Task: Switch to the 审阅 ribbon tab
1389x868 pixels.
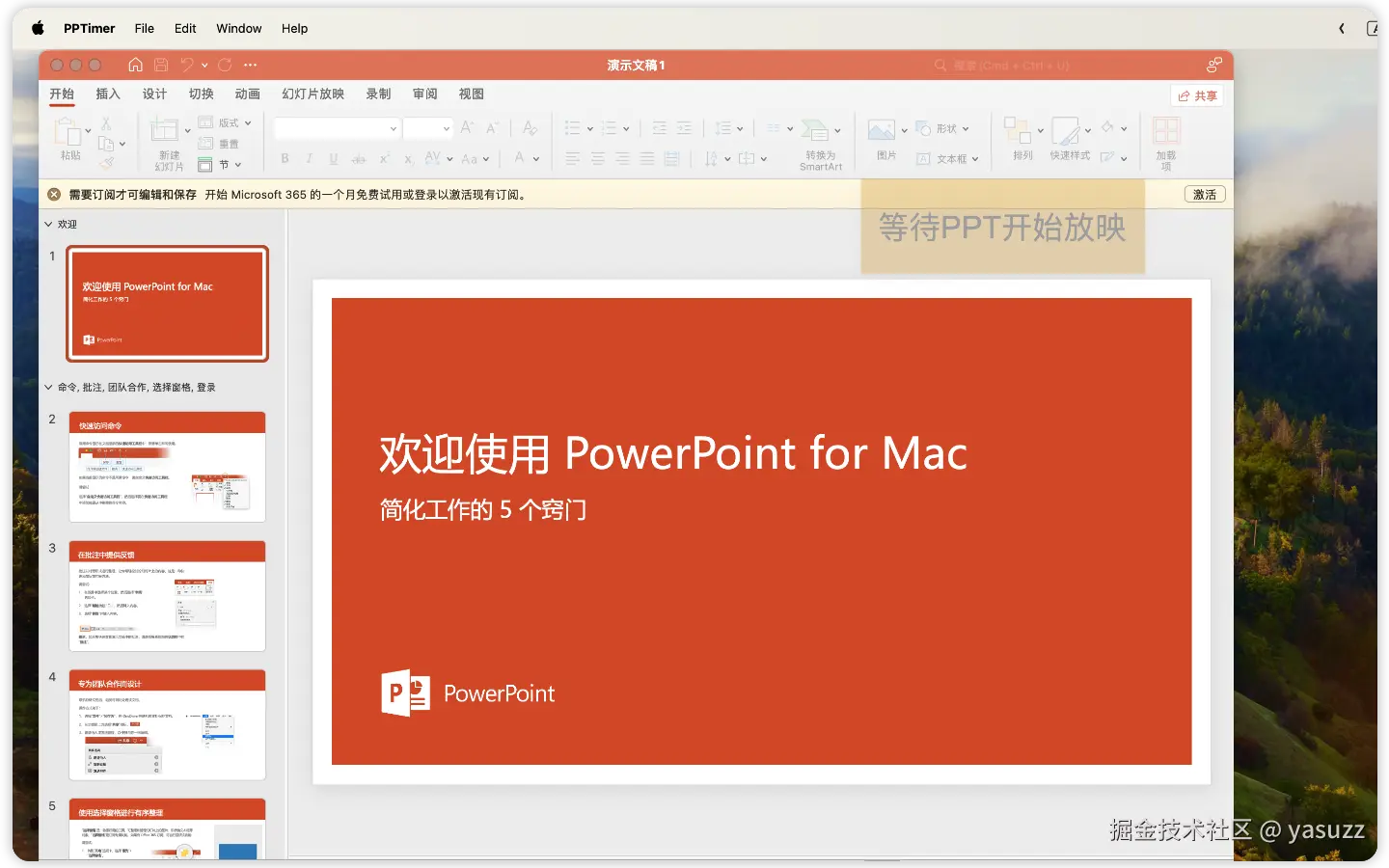Action: click(424, 94)
